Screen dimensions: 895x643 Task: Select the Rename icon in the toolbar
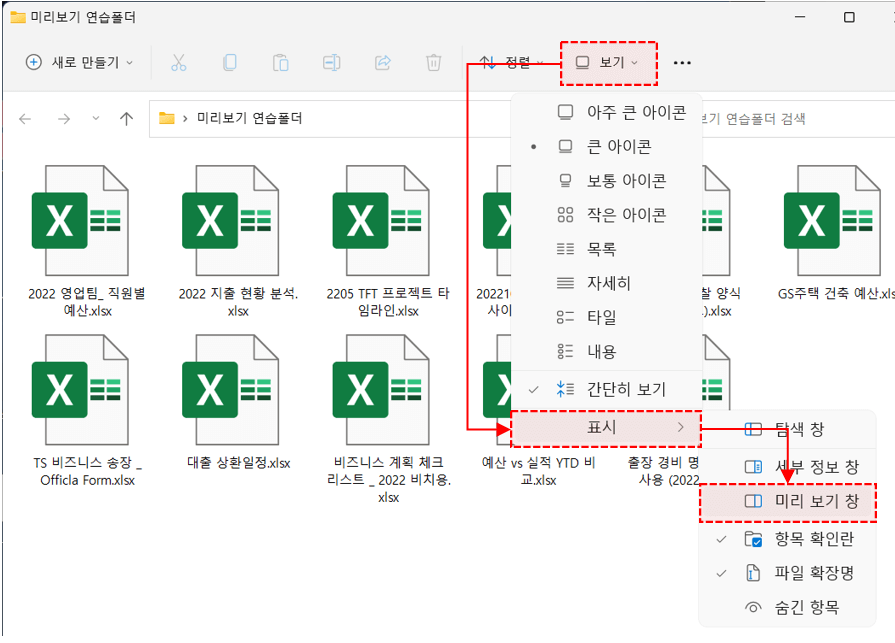331,62
